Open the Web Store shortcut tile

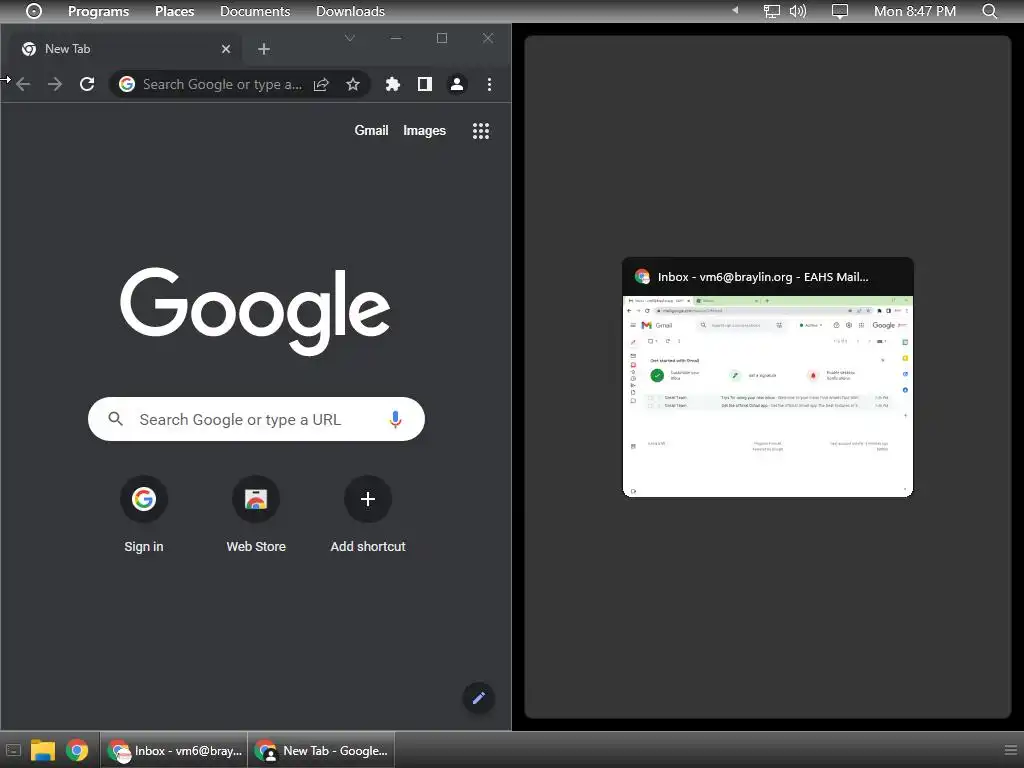(256, 516)
